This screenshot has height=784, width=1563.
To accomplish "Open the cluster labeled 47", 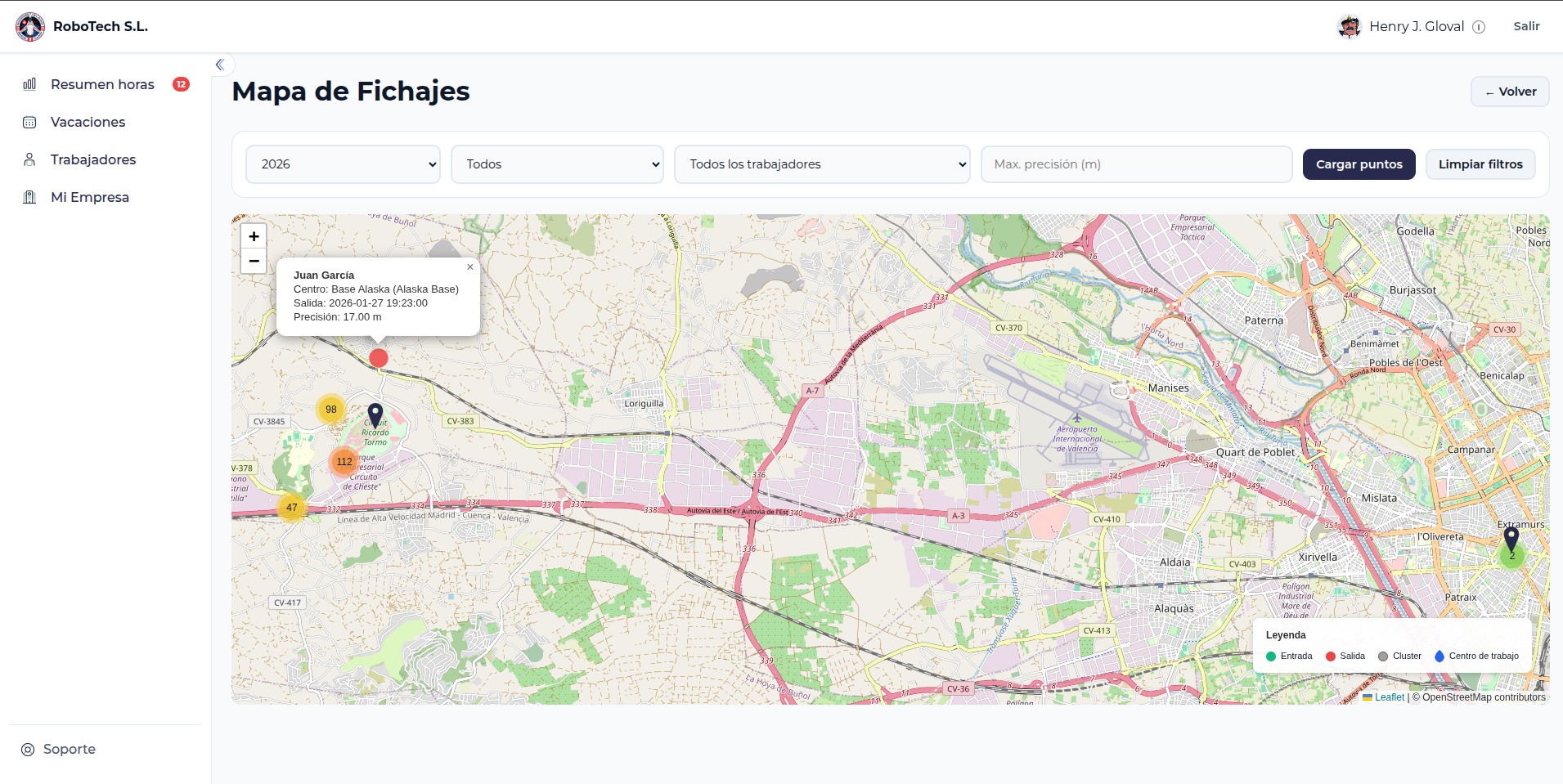I will coord(292,508).
